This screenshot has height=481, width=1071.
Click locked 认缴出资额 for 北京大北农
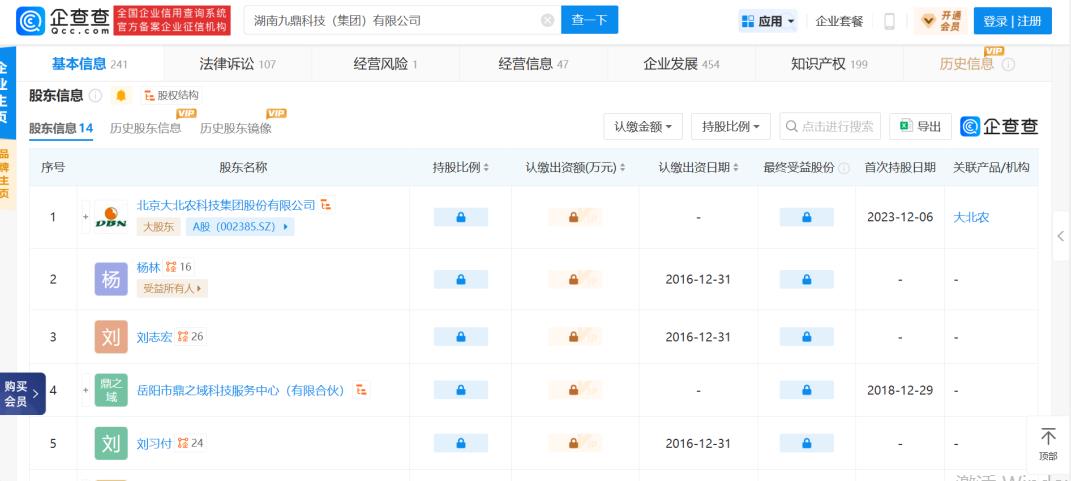pyautogui.click(x=575, y=217)
